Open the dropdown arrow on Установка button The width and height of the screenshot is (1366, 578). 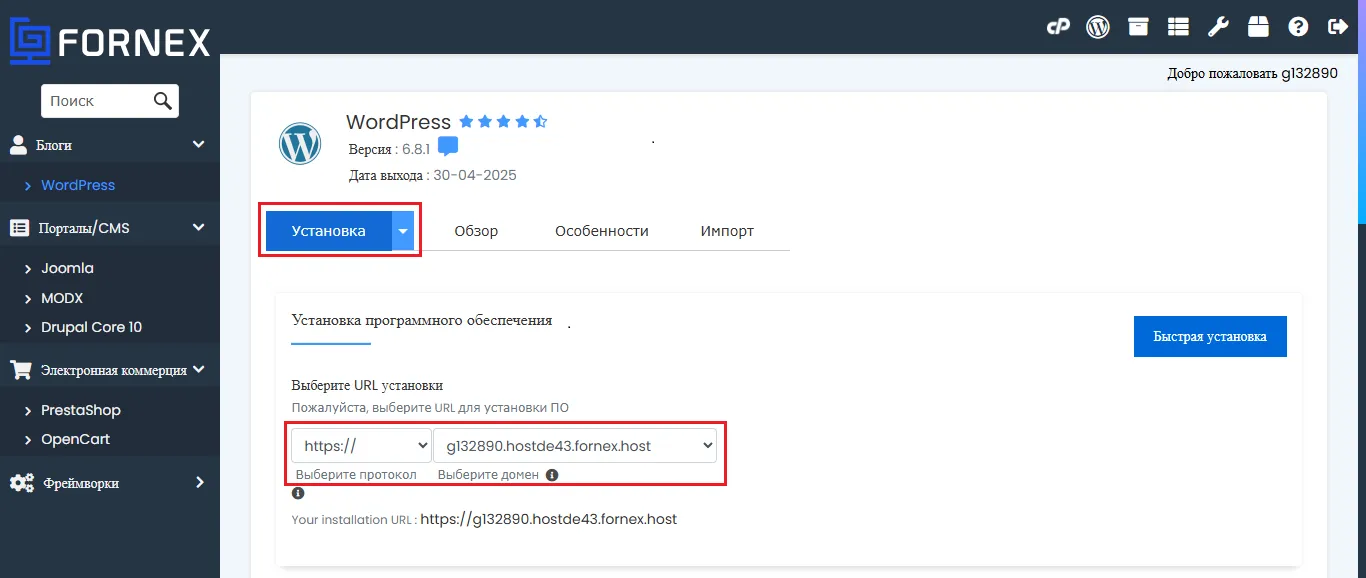[x=403, y=231]
